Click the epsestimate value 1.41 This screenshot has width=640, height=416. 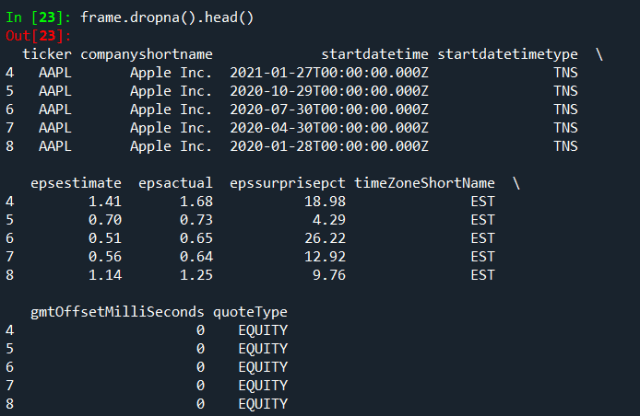click(x=105, y=201)
